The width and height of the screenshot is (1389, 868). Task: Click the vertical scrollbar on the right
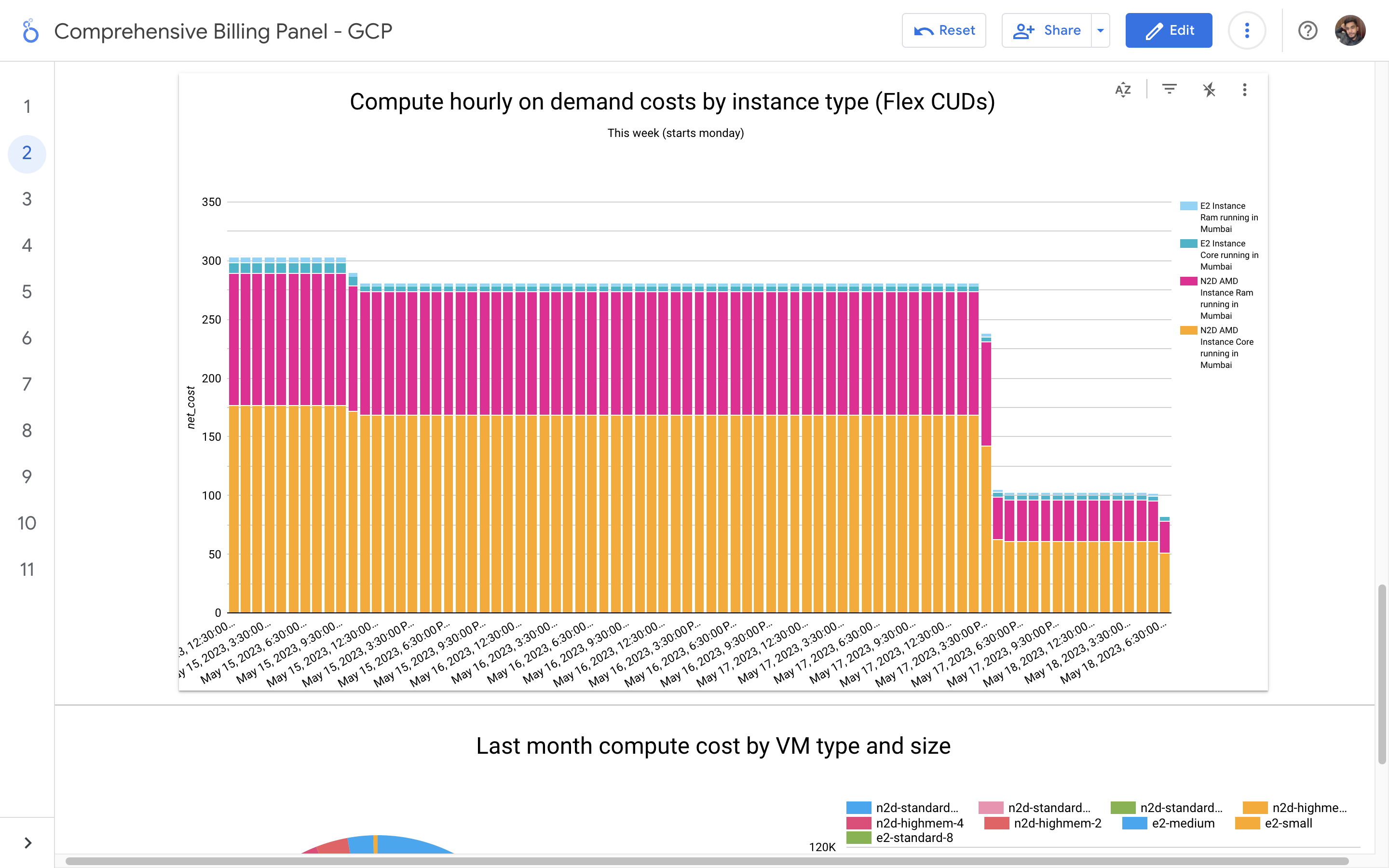[x=1382, y=674]
